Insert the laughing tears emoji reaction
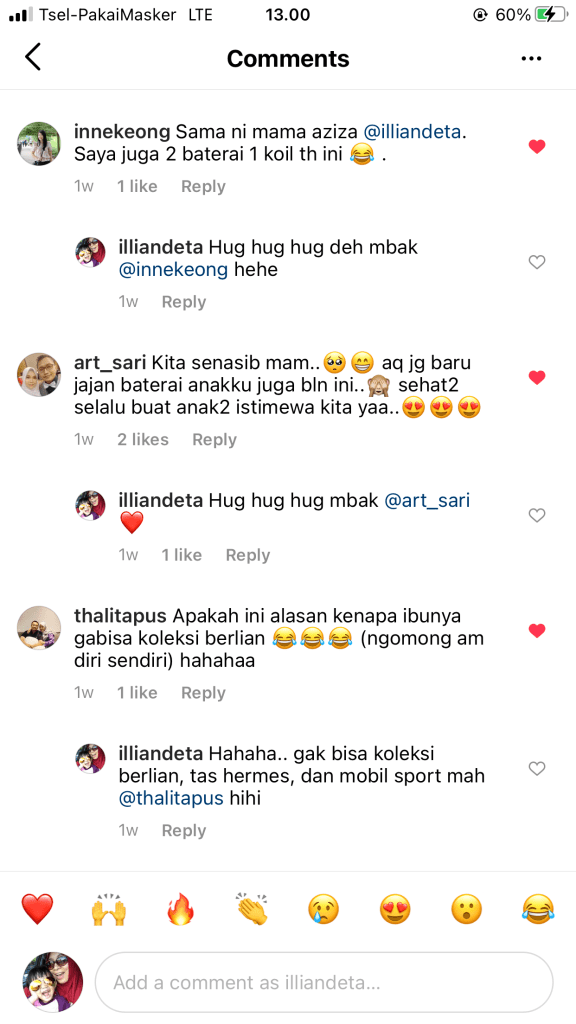 click(x=539, y=909)
